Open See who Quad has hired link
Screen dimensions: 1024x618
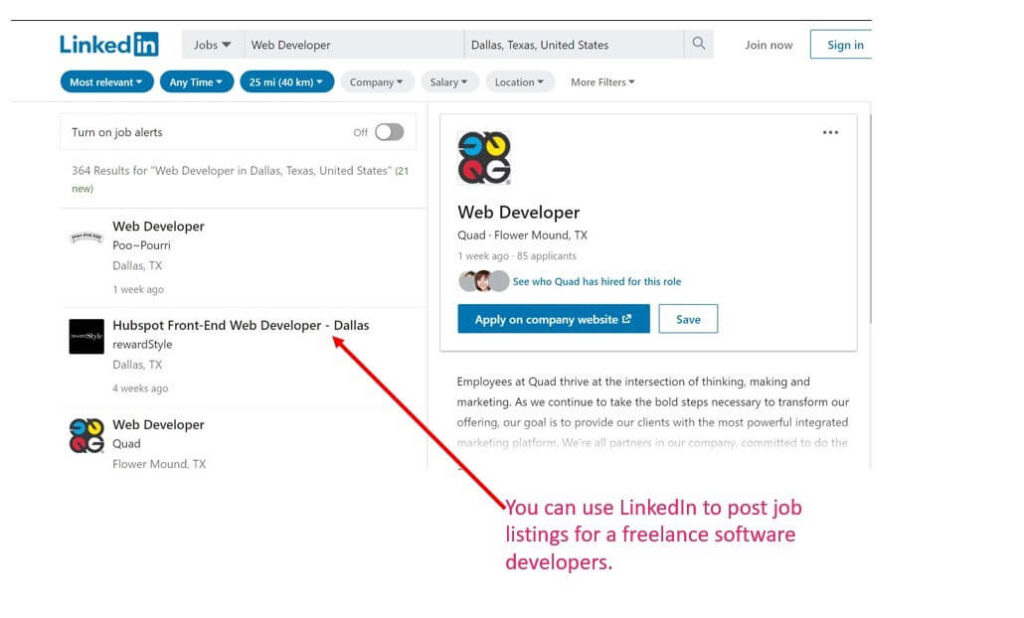(597, 282)
